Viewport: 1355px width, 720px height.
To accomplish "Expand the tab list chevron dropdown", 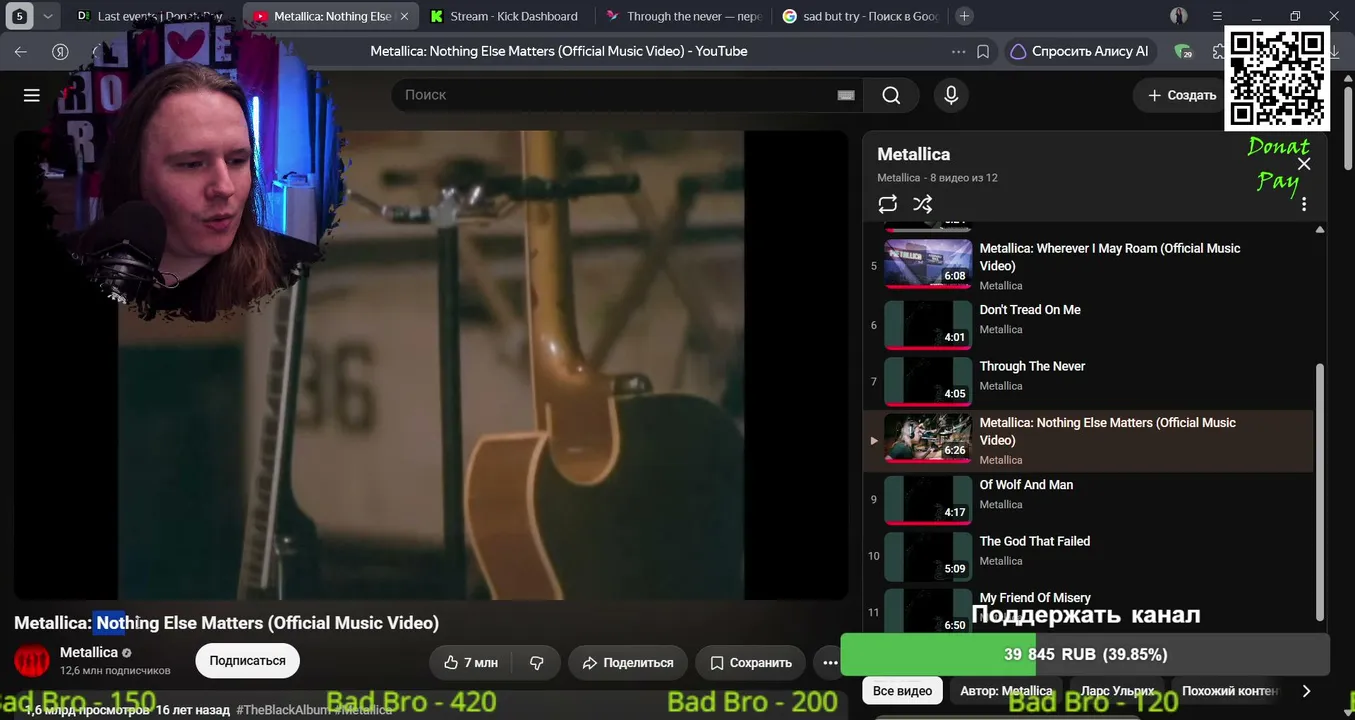I will 47,16.
